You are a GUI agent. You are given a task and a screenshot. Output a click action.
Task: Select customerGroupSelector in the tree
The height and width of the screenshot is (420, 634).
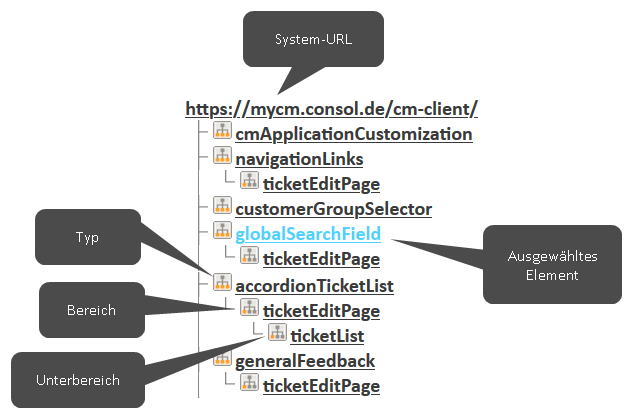click(x=333, y=209)
